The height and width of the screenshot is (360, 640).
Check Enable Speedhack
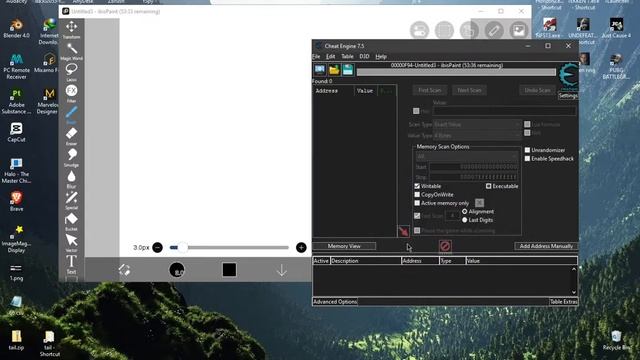pyautogui.click(x=527, y=159)
